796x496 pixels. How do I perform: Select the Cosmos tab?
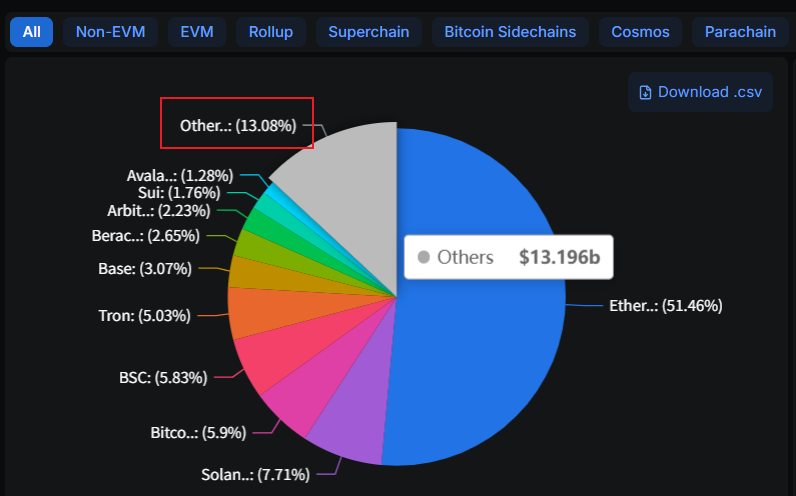tap(641, 32)
